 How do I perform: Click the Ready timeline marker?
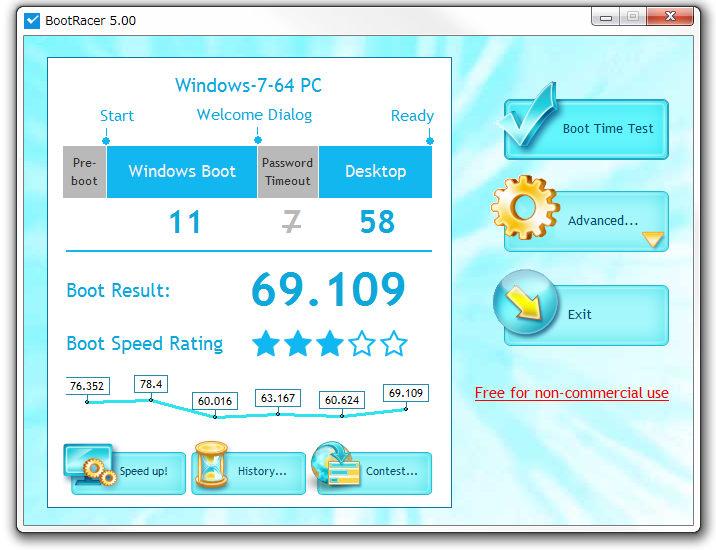(430, 141)
